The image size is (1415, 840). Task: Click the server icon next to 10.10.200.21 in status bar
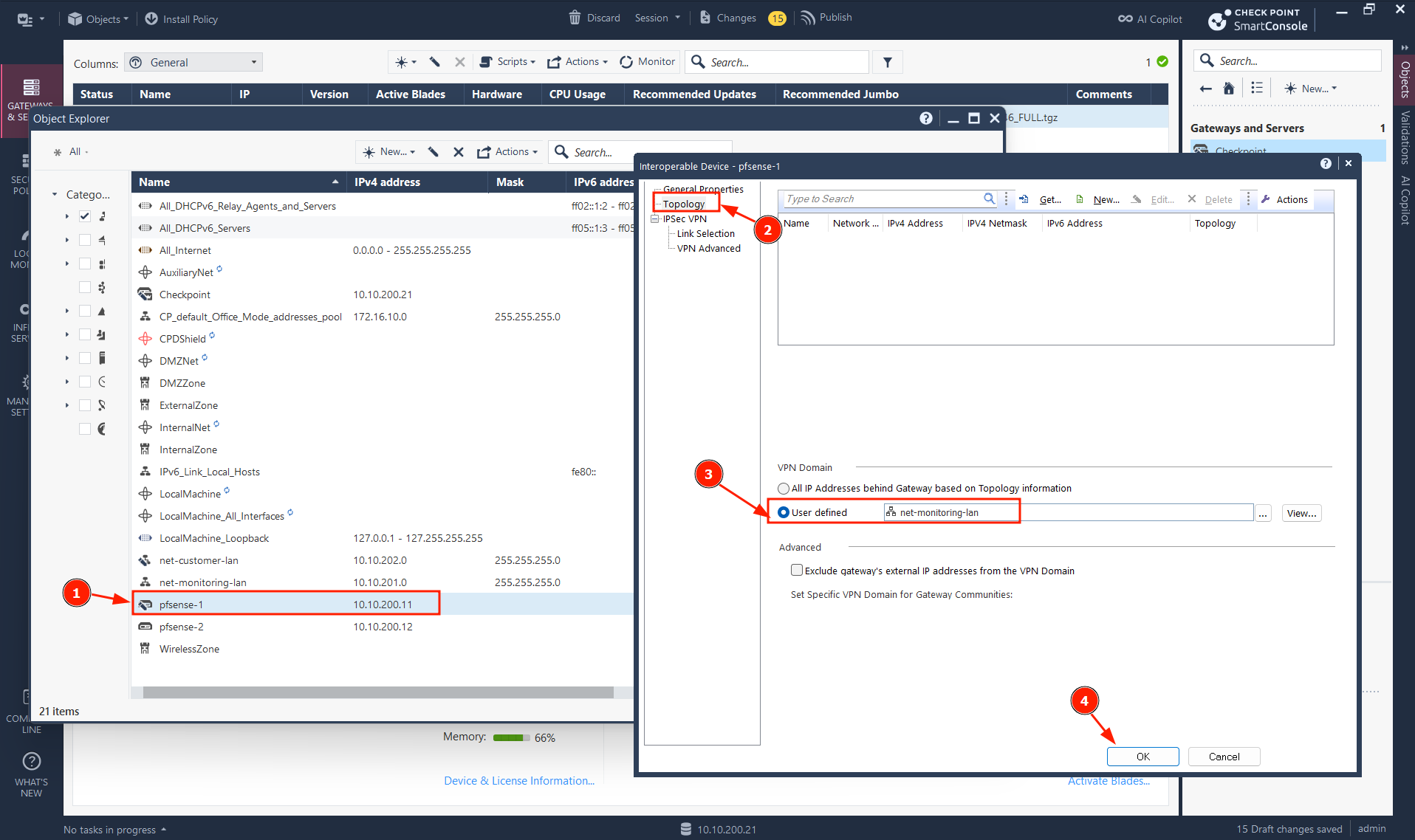pos(686,829)
